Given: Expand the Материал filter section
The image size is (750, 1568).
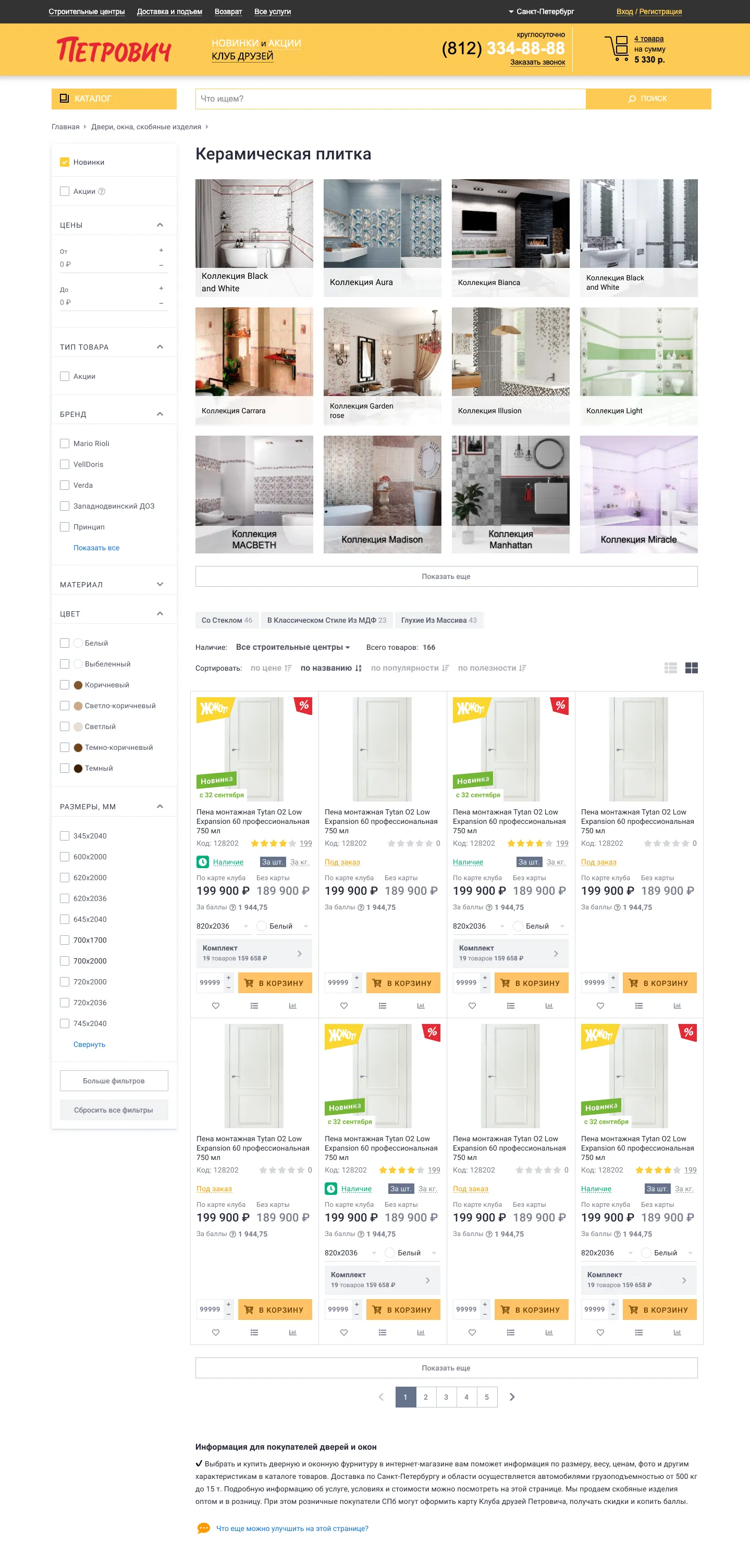Looking at the screenshot, I should pyautogui.click(x=114, y=584).
